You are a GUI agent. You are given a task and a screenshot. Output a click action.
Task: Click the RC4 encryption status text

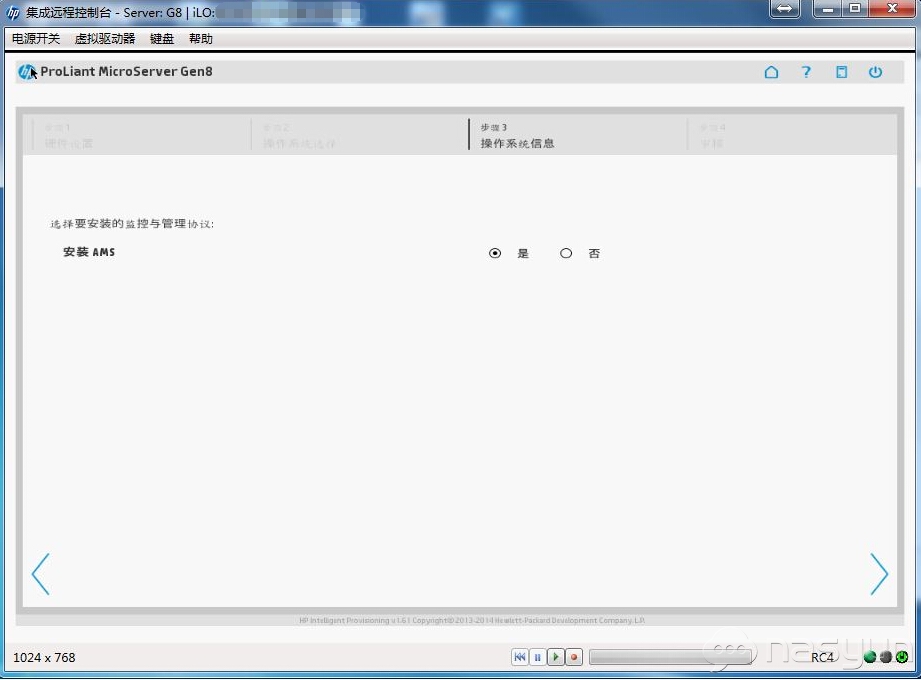click(822, 658)
